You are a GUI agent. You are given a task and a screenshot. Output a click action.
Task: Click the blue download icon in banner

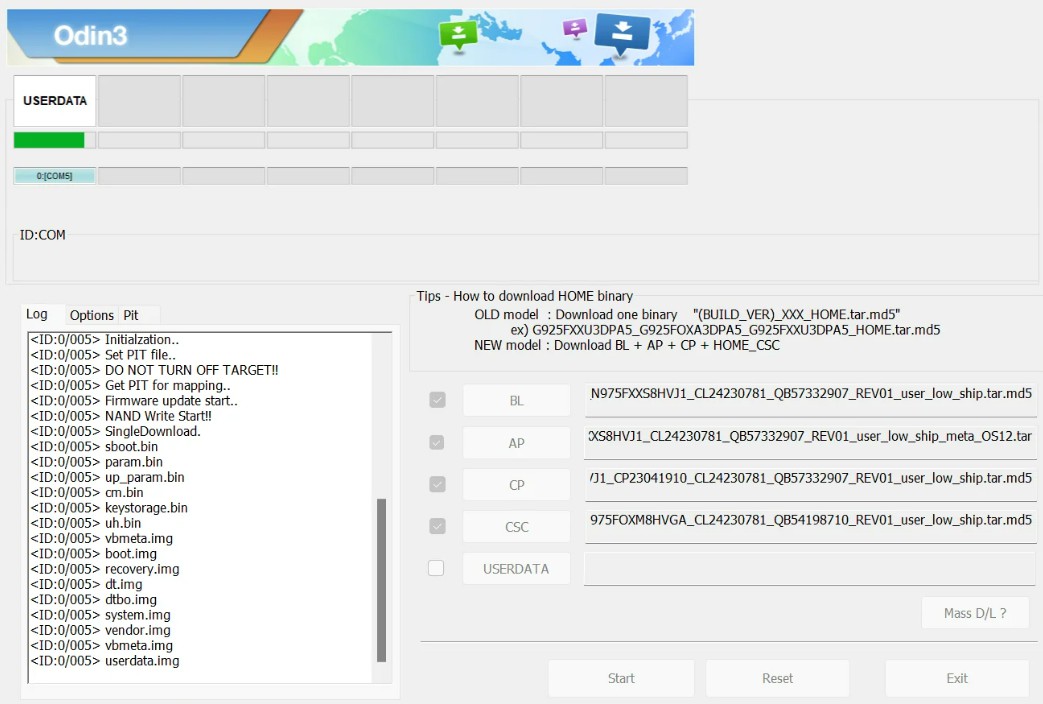click(622, 34)
